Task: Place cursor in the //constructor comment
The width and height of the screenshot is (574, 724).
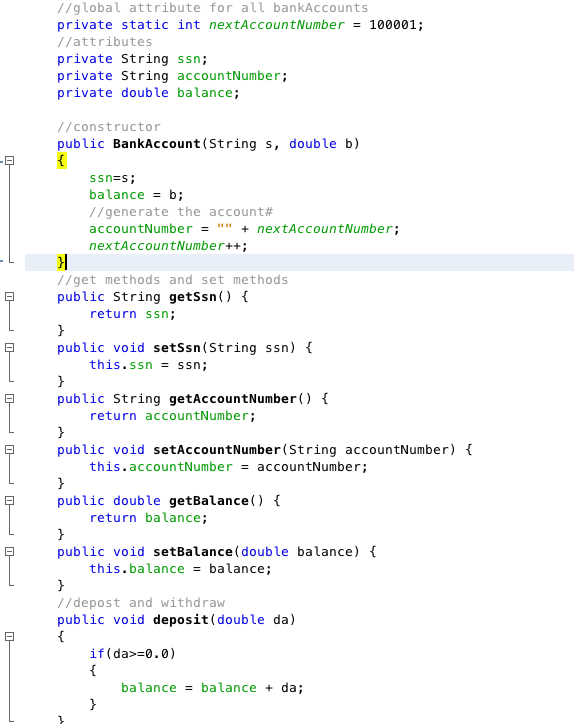Action: (x=109, y=127)
